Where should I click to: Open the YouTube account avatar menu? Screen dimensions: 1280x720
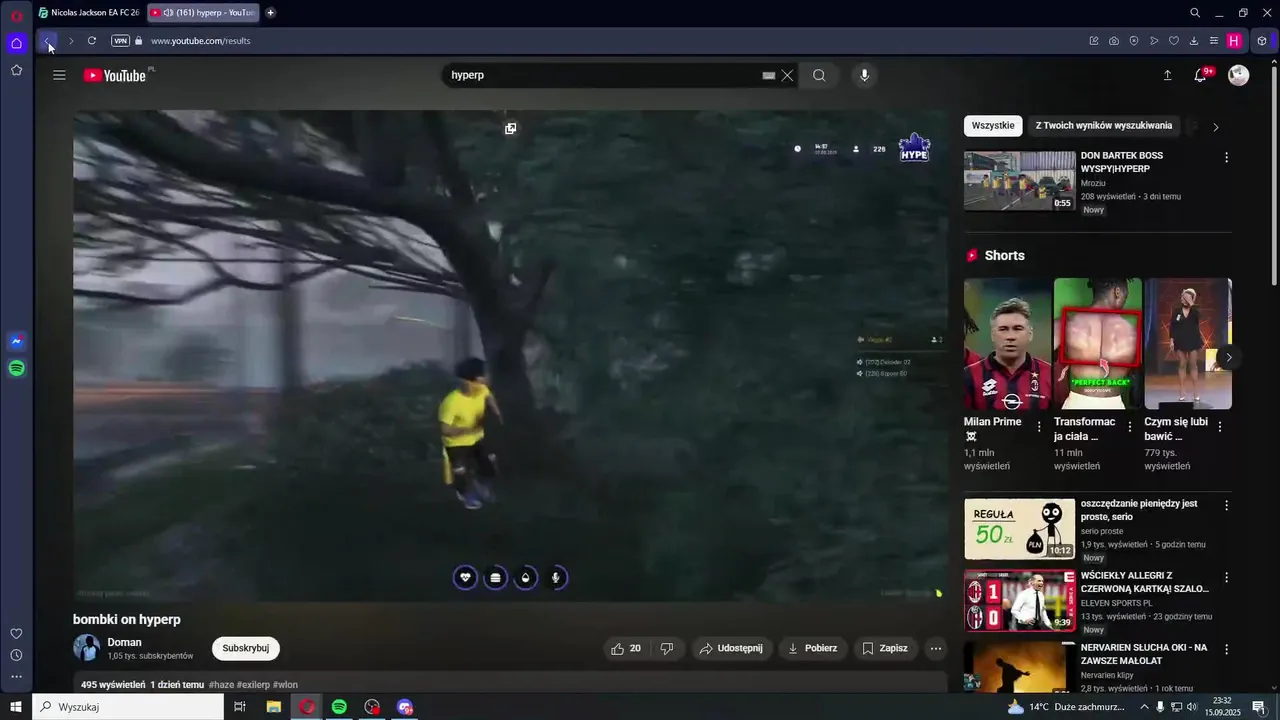point(1238,75)
